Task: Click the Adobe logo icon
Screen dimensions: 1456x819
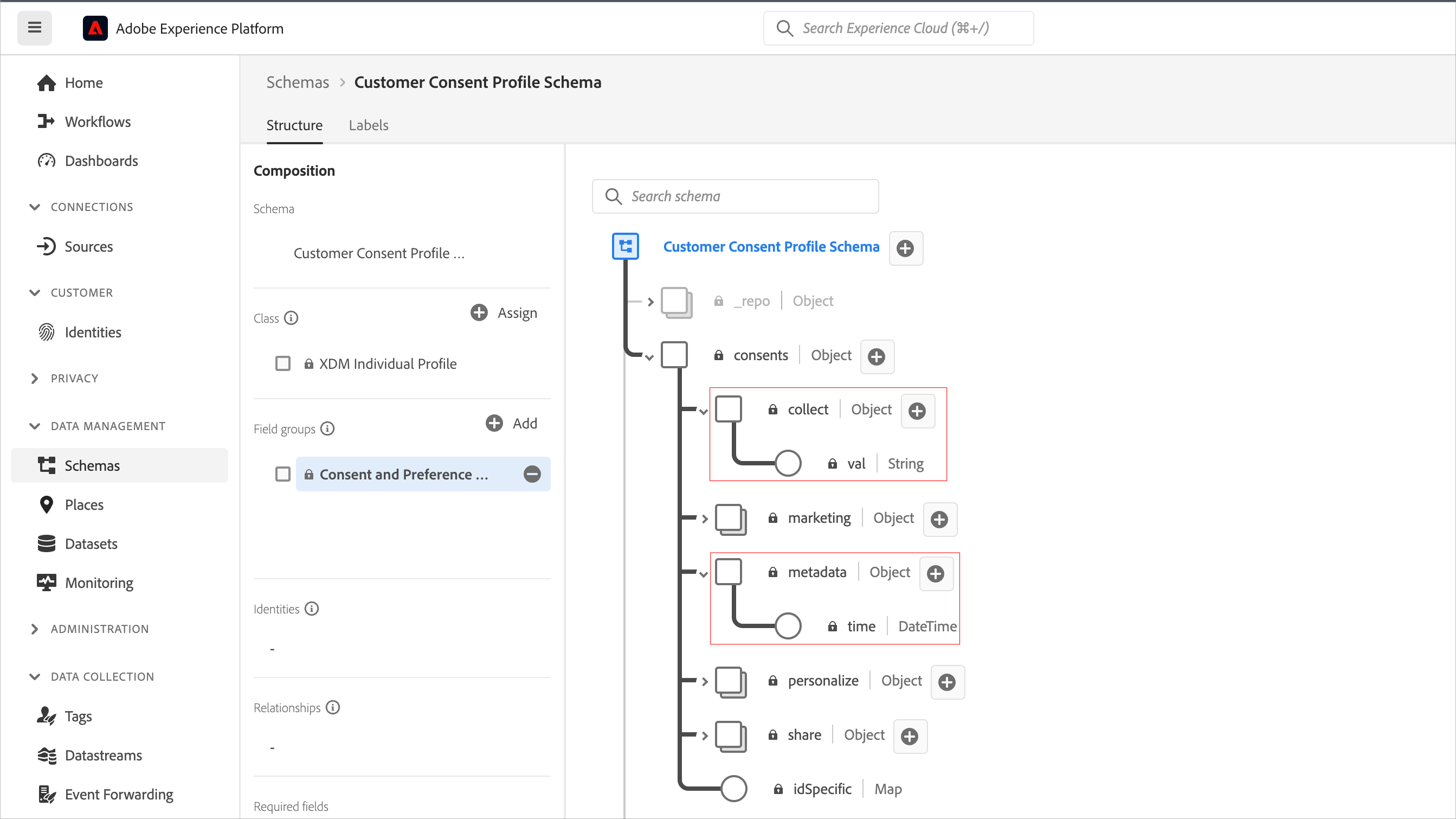Action: coord(95,28)
